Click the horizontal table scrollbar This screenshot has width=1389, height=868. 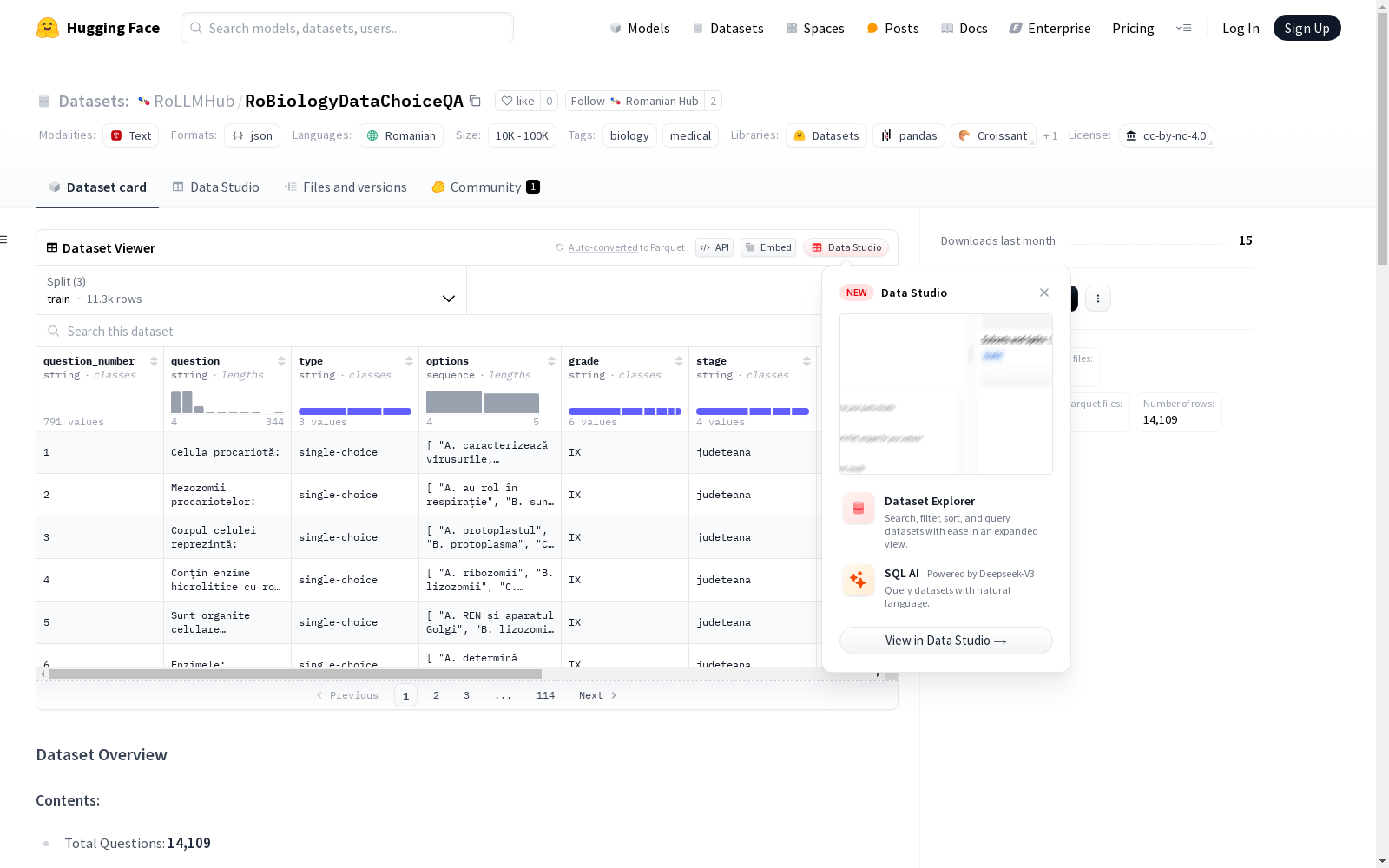click(295, 674)
